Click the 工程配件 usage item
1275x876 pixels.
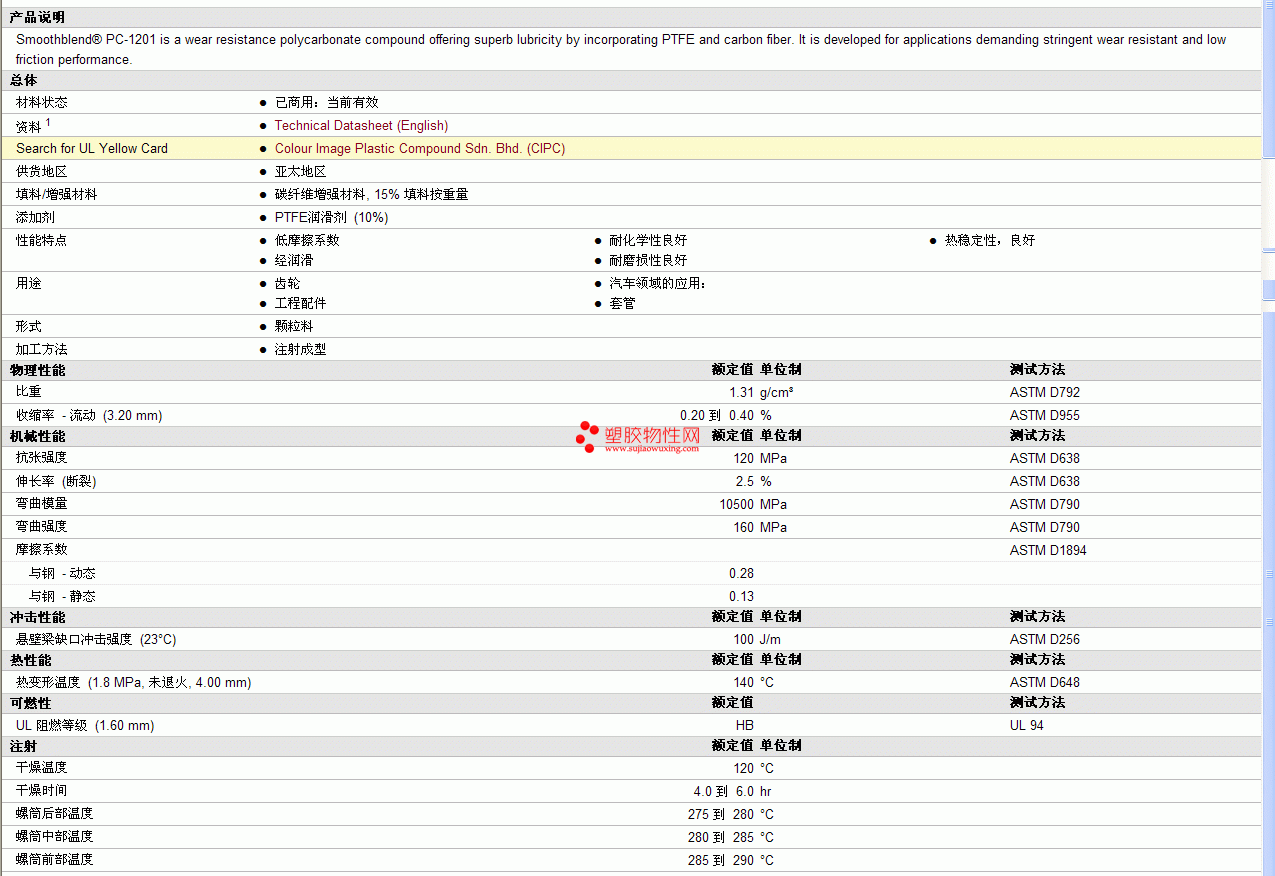[x=301, y=303]
